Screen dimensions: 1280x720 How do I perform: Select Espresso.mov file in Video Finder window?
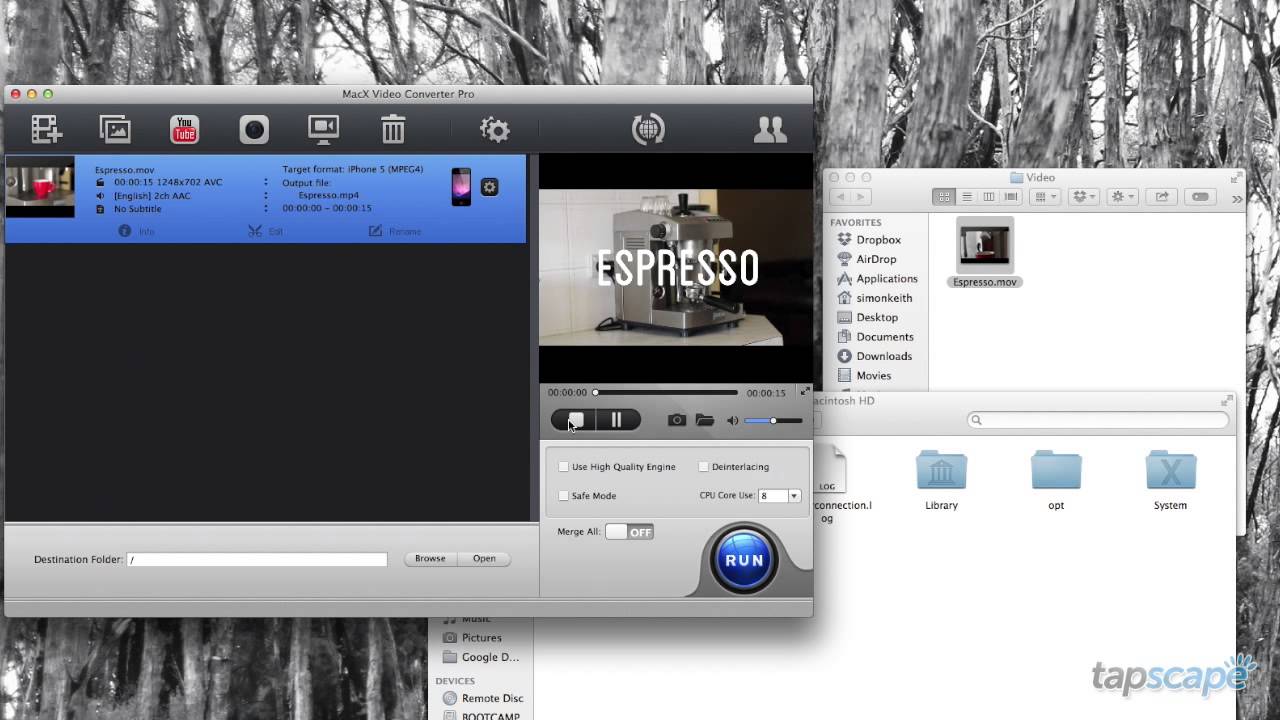point(985,254)
